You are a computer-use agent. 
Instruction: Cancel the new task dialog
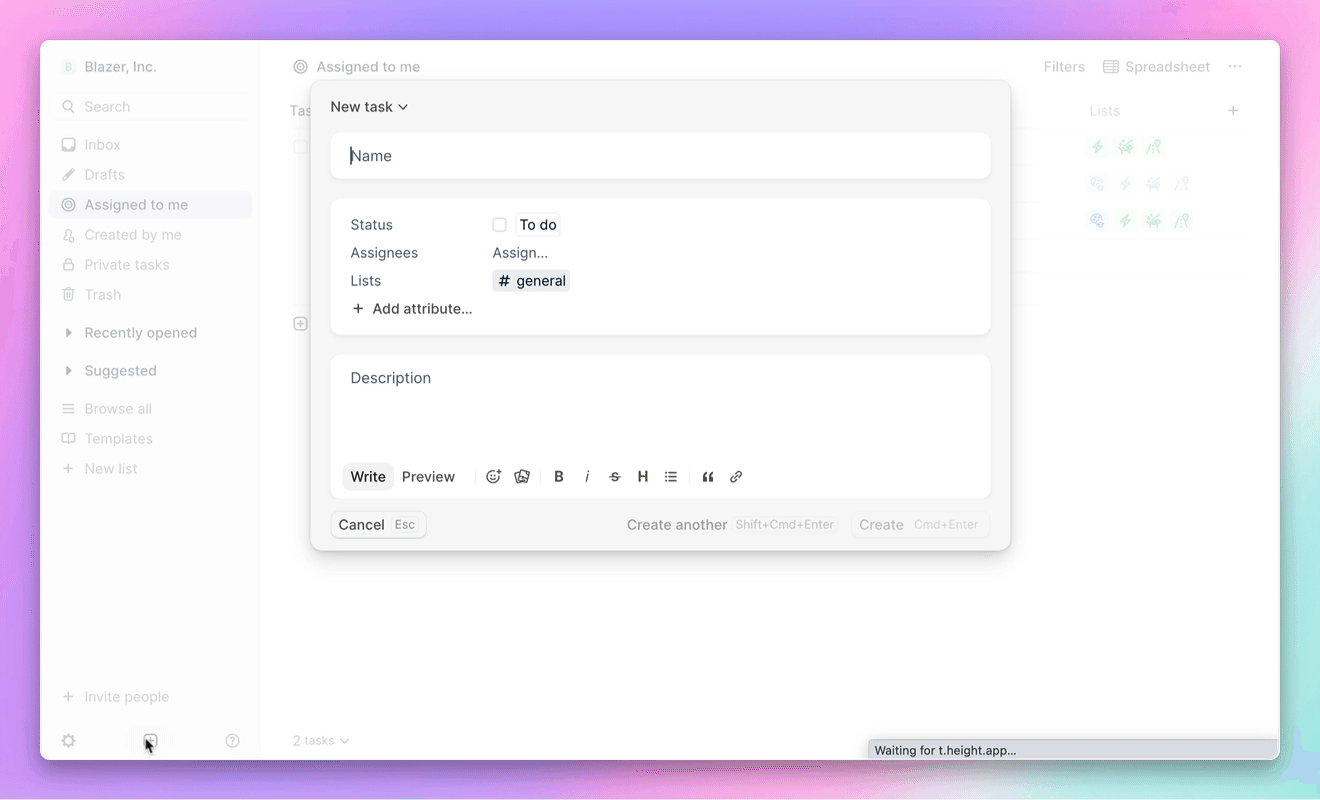tap(362, 524)
